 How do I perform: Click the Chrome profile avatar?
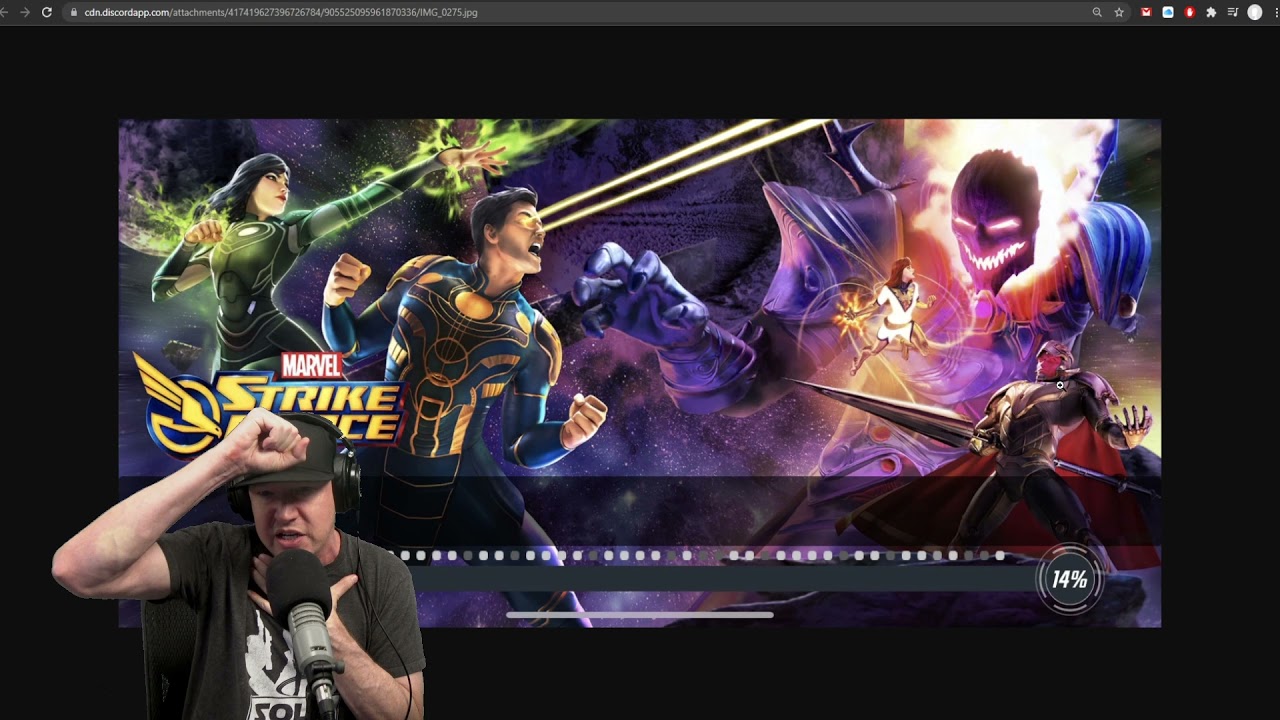(x=1254, y=12)
